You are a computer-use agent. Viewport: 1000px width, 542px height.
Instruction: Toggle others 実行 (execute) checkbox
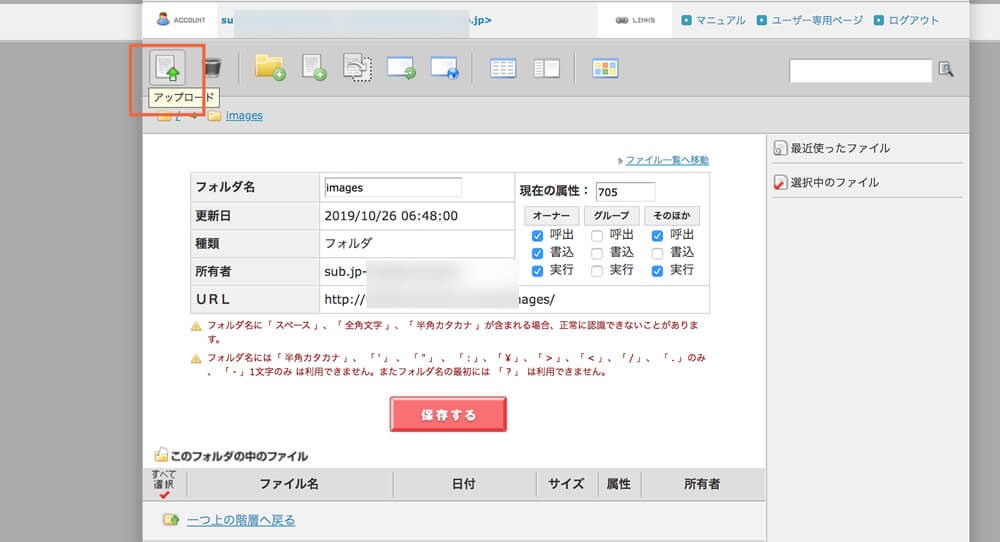pyautogui.click(x=658, y=272)
